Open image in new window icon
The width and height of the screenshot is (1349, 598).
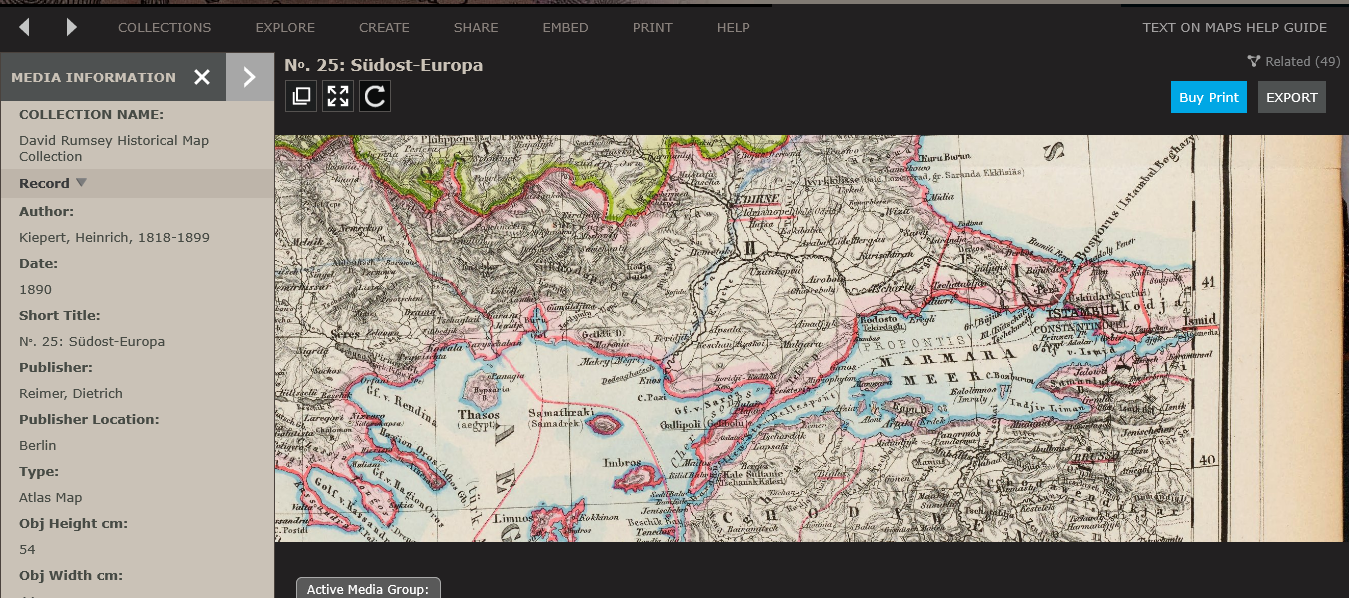click(x=301, y=96)
